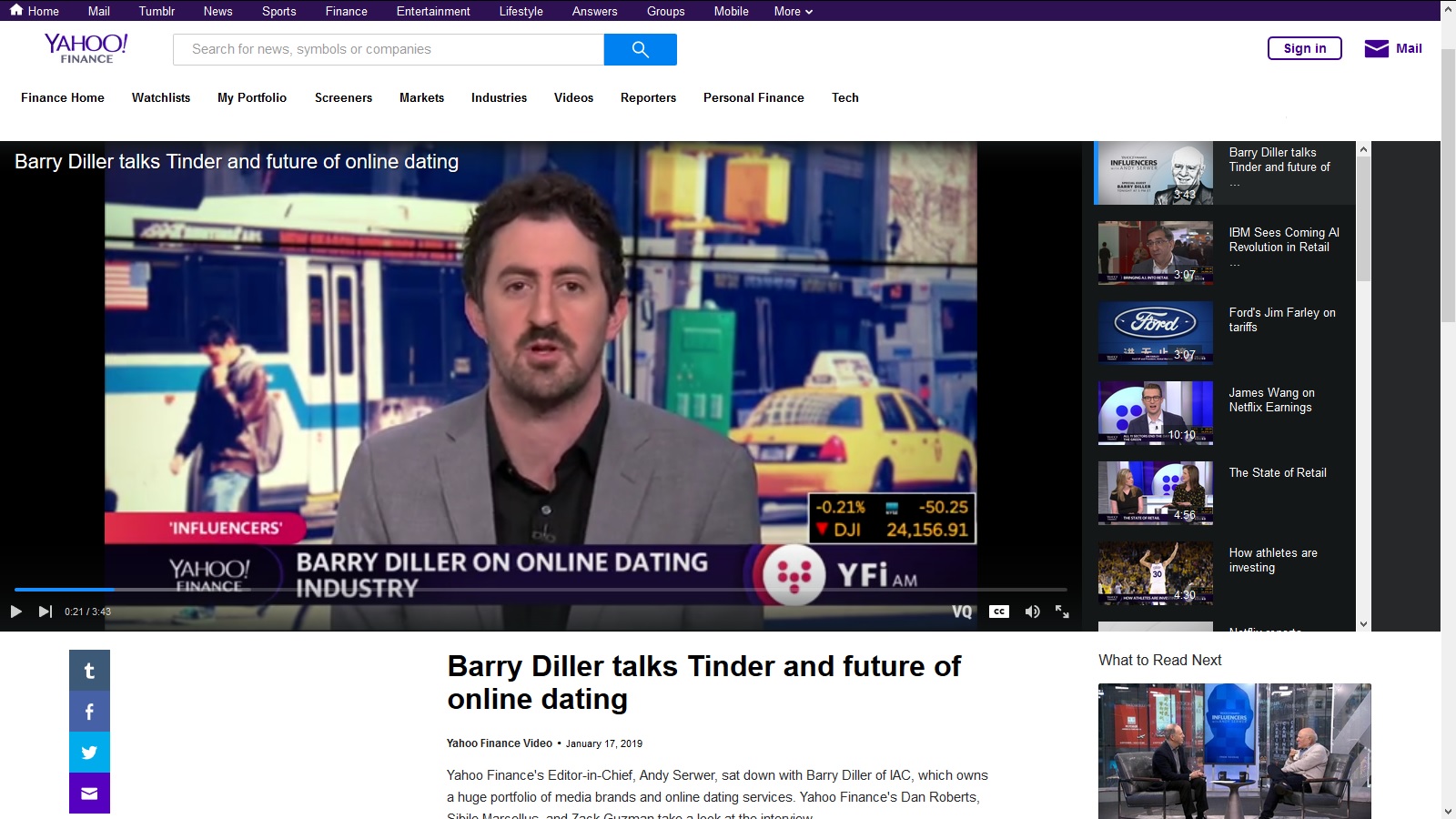Focus the search input field
The image size is (1456, 819).
[389, 49]
